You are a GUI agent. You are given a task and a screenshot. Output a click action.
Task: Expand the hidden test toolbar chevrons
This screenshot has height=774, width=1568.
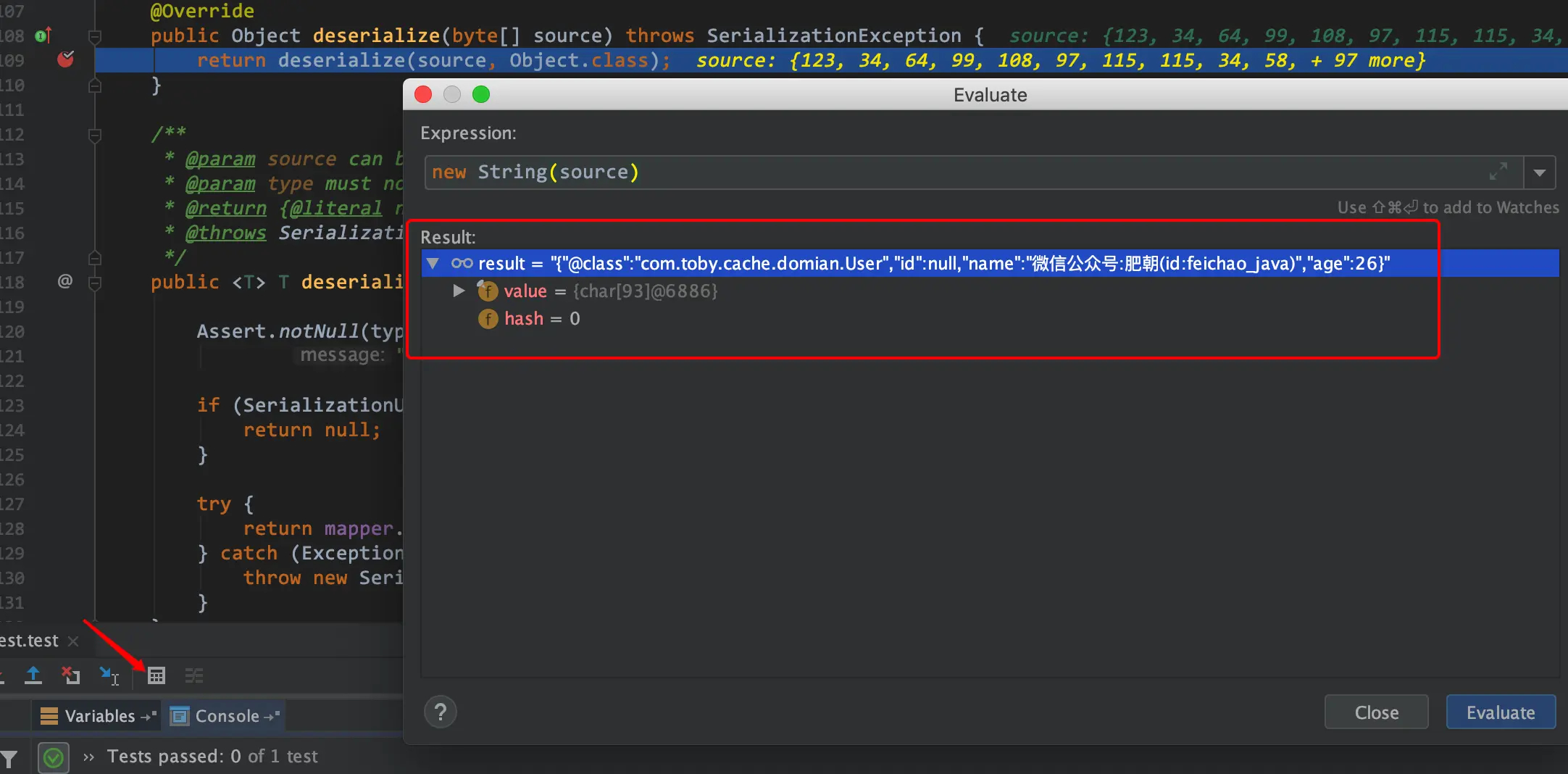(88, 757)
